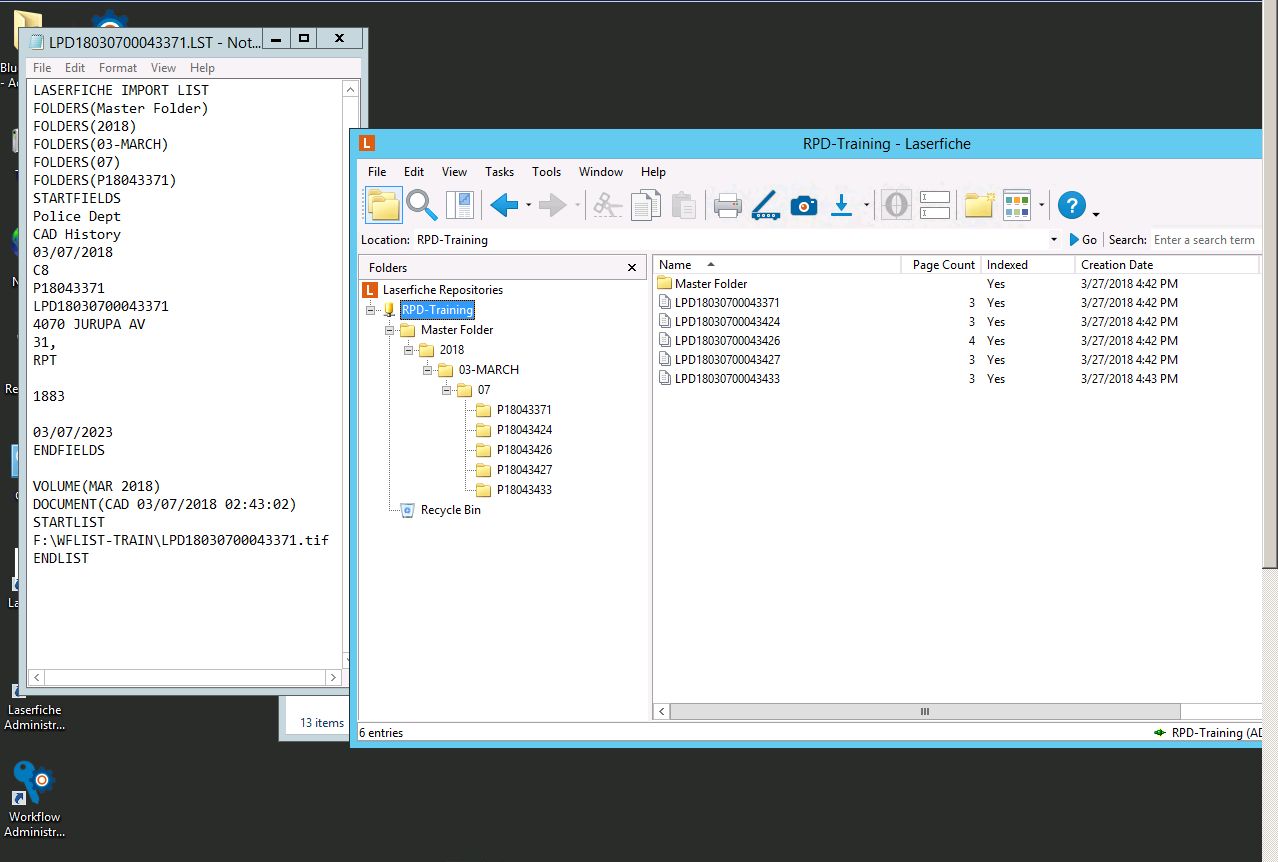Viewport: 1278px width, 862px height.
Task: Collapse the RPD-Training tree node
Action: (371, 310)
